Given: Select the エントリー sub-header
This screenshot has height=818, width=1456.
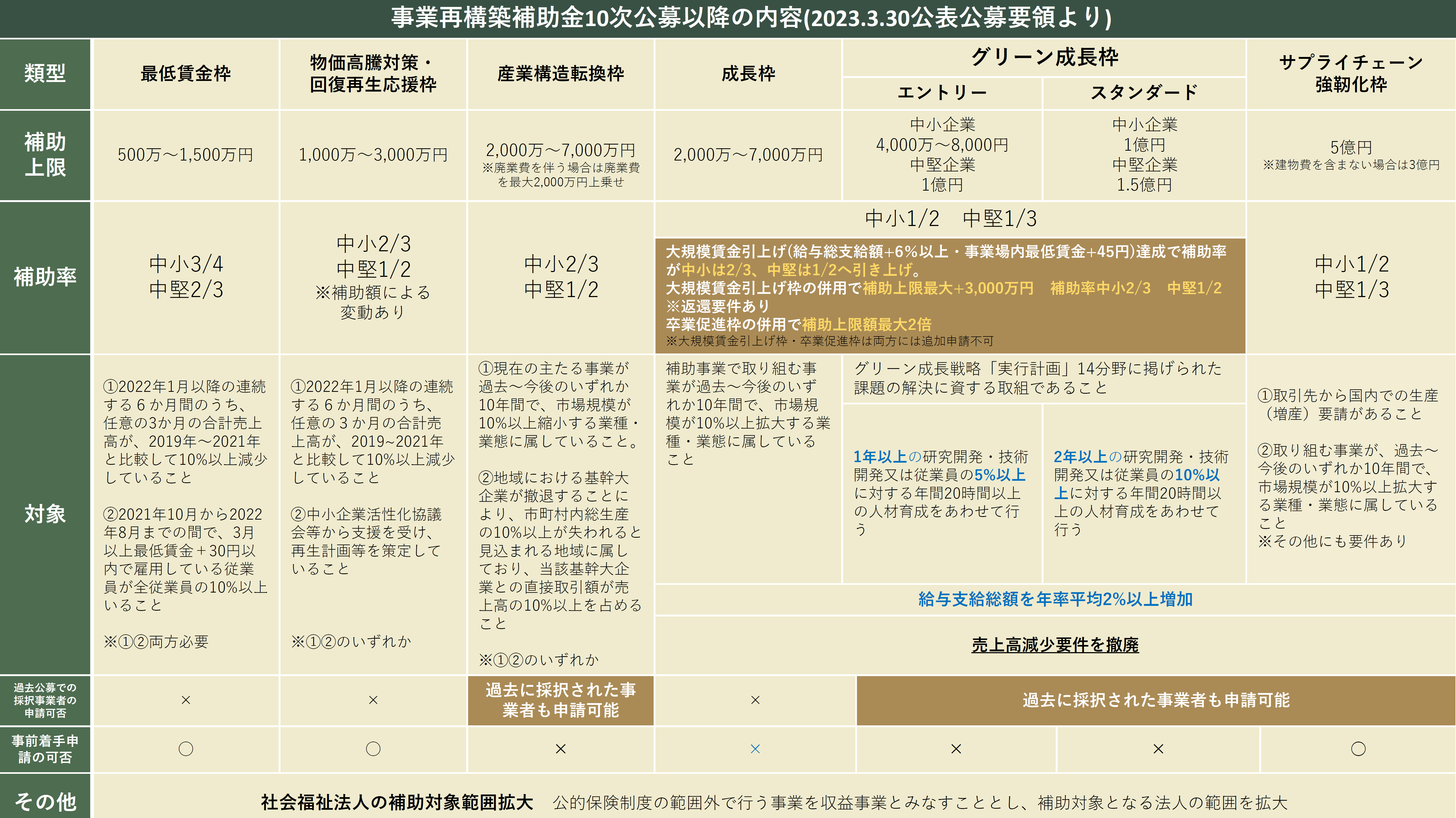Looking at the screenshot, I should coord(942,92).
